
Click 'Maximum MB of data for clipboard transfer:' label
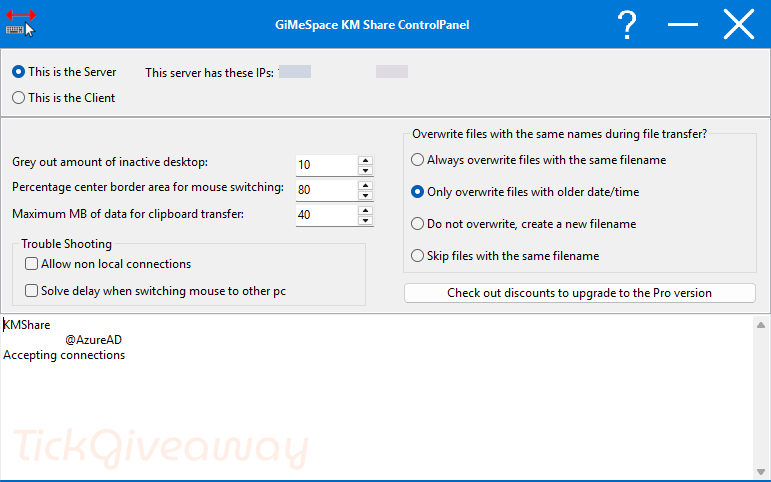coord(128,214)
